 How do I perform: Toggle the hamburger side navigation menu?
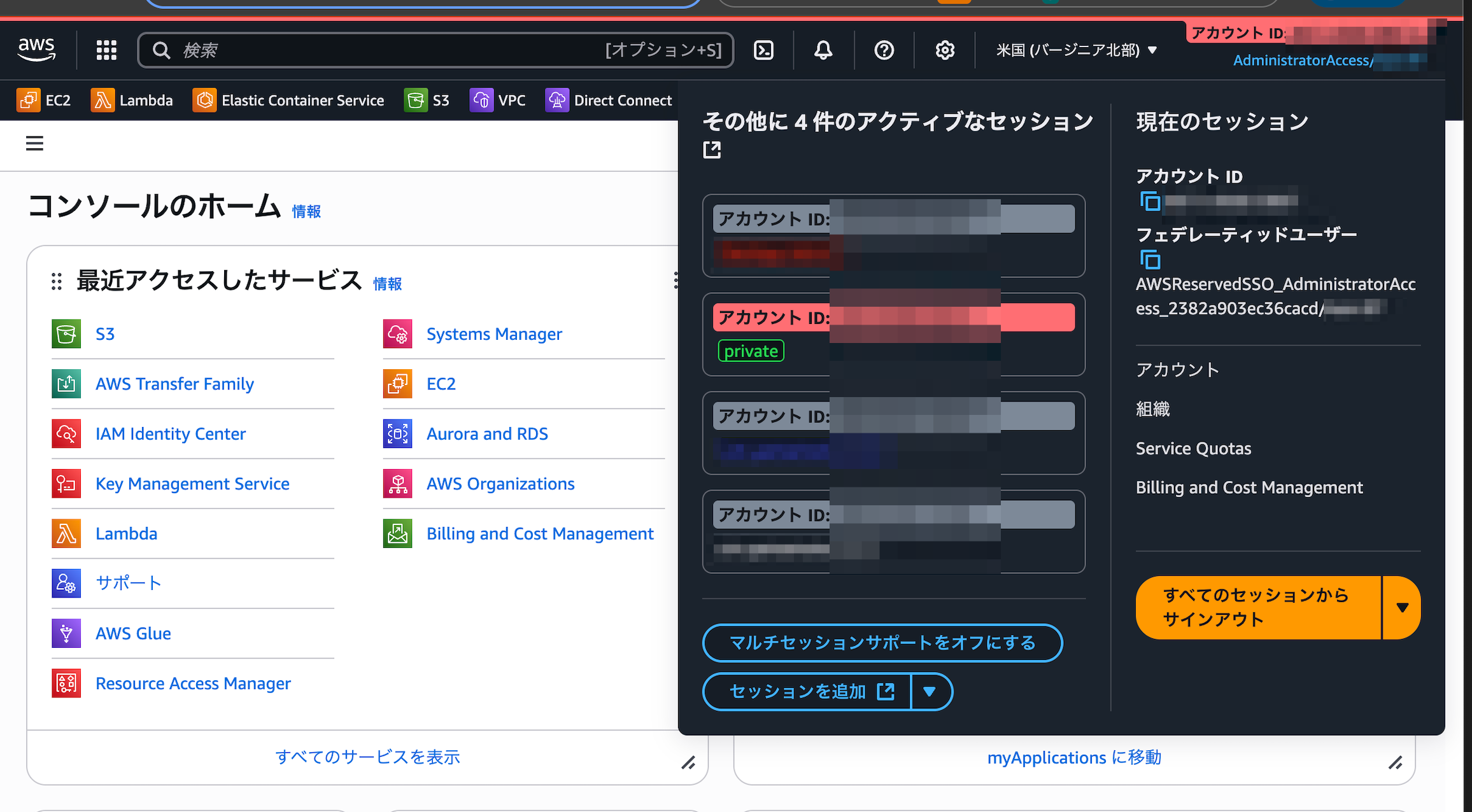34,144
